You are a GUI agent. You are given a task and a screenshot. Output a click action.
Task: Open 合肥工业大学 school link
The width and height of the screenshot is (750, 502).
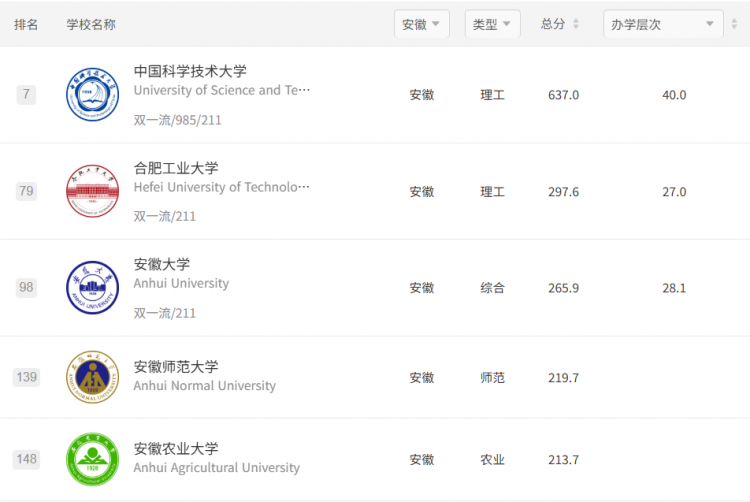[x=176, y=168]
